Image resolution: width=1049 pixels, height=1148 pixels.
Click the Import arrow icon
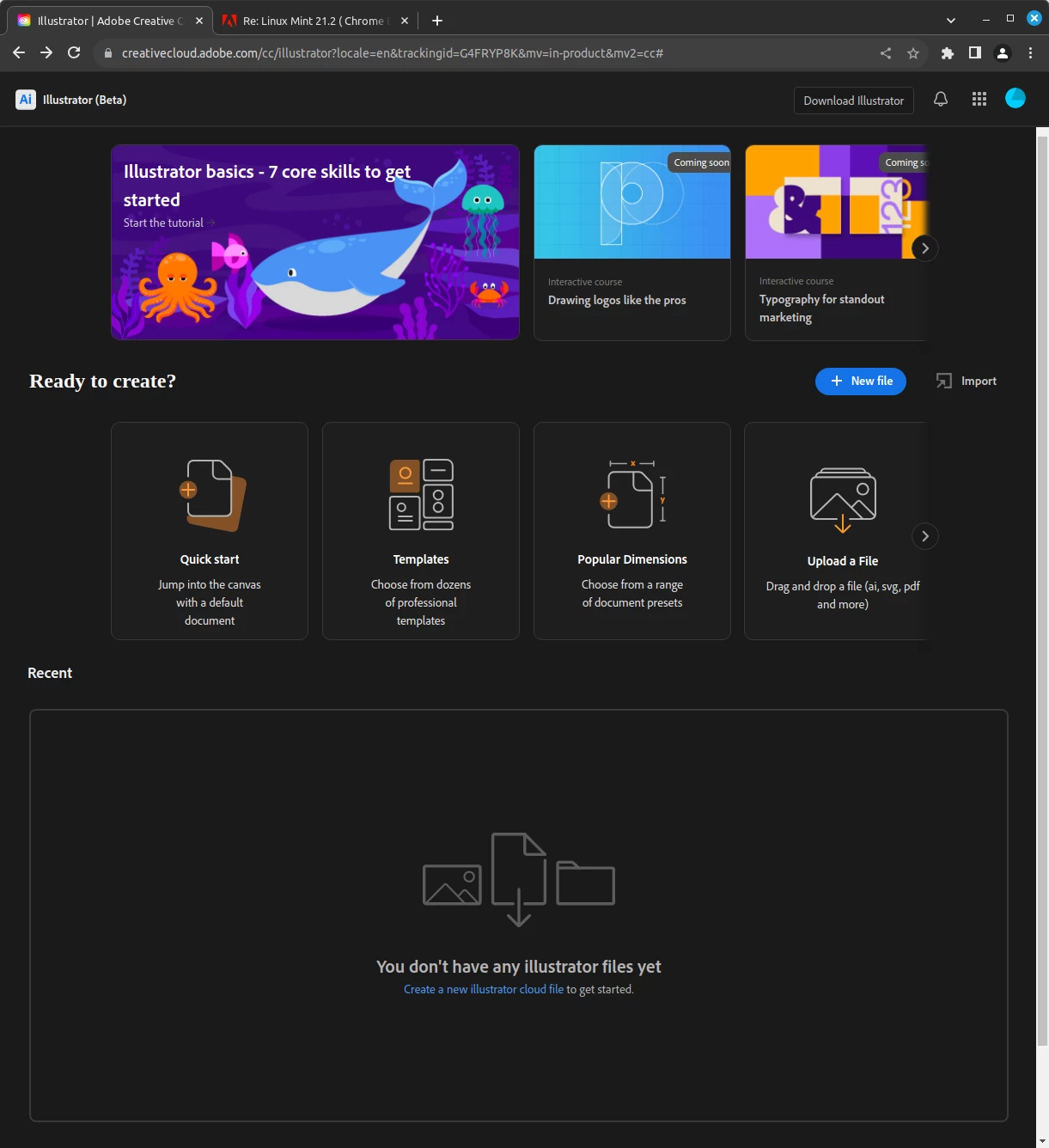pyautogui.click(x=944, y=381)
